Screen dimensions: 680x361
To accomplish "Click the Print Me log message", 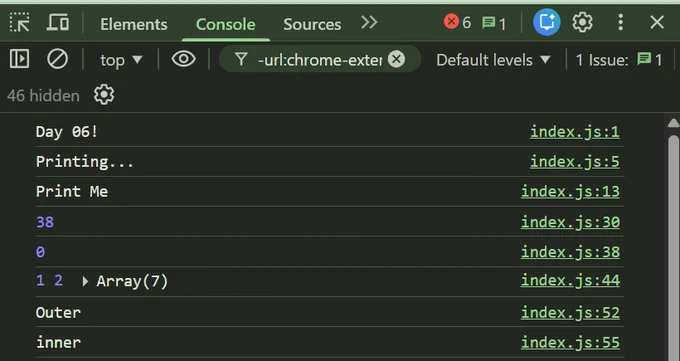I will pos(72,191).
